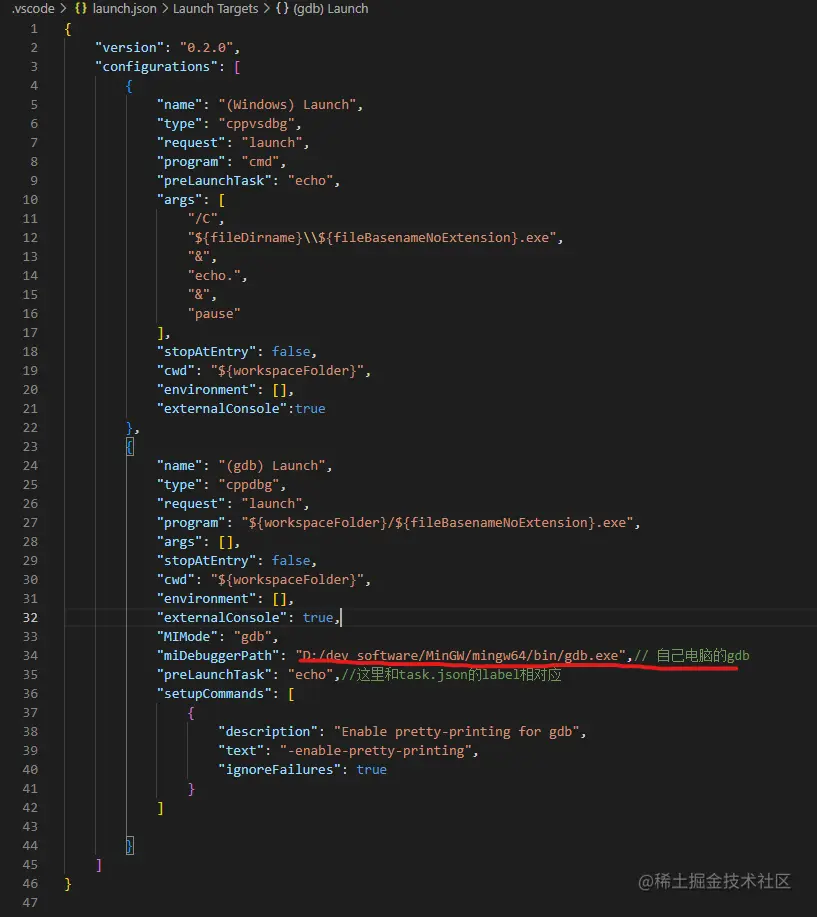The image size is (817, 917).
Task: Click the "preLaunchTask" key on line 9
Action: (x=214, y=181)
